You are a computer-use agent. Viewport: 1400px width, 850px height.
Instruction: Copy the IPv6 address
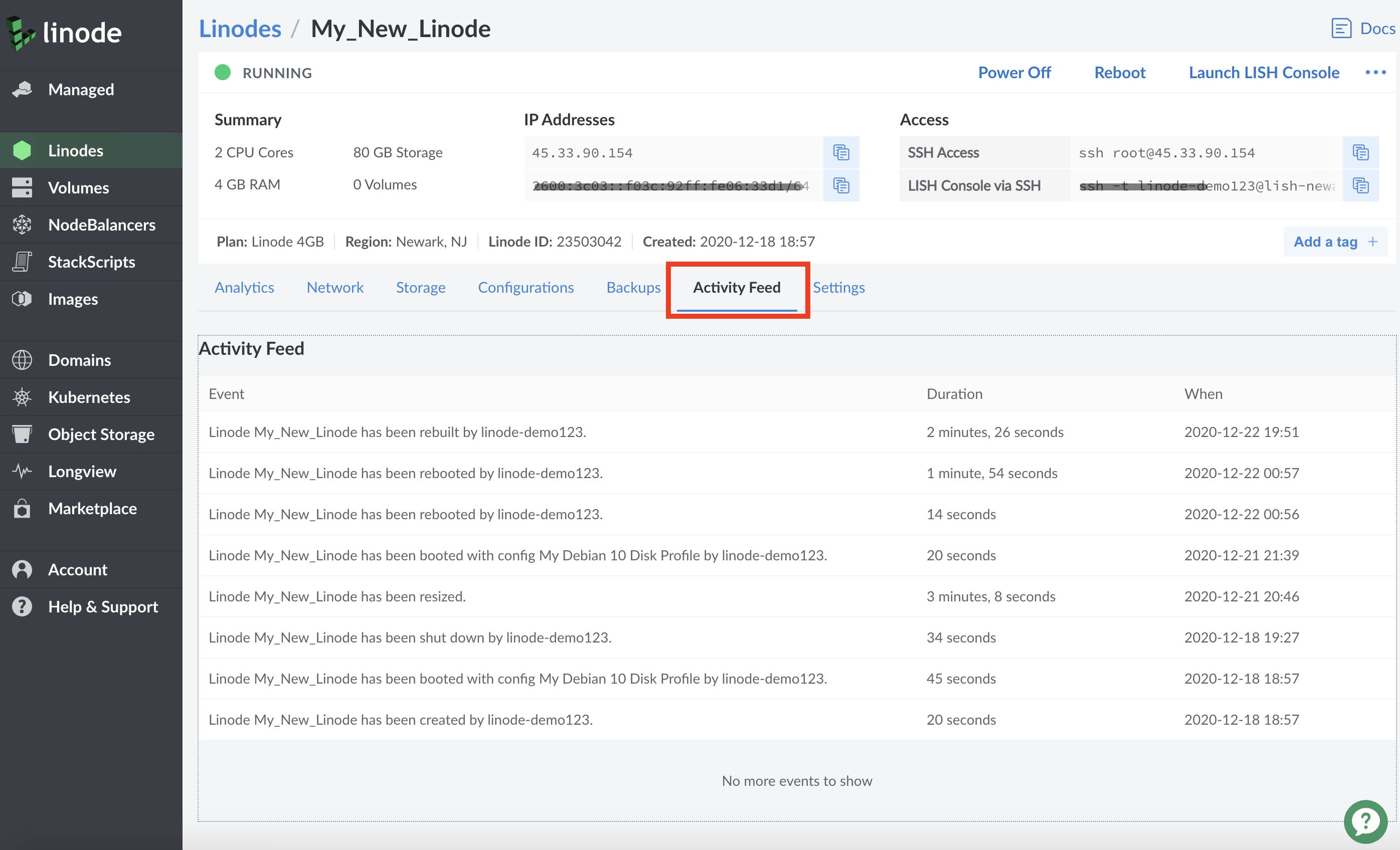click(841, 185)
